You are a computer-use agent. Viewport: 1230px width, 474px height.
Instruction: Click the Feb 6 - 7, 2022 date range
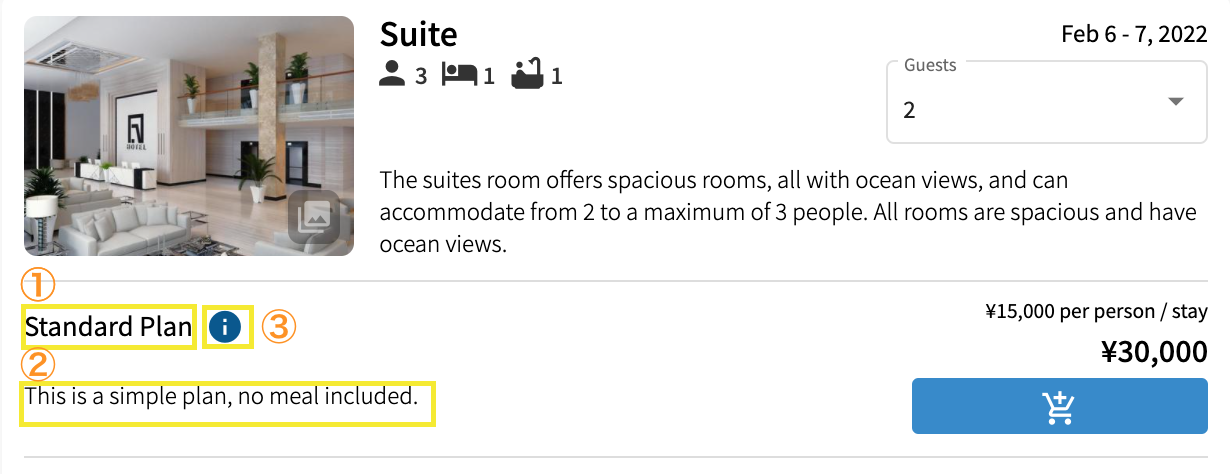coord(1134,35)
